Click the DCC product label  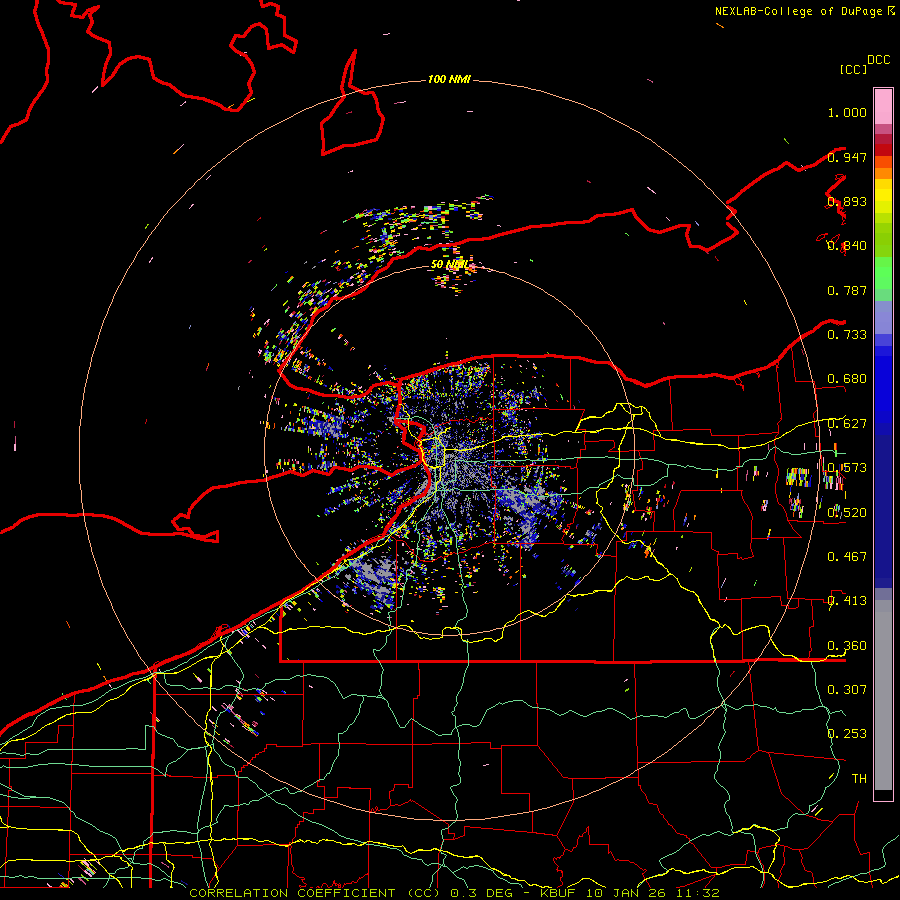[878, 60]
